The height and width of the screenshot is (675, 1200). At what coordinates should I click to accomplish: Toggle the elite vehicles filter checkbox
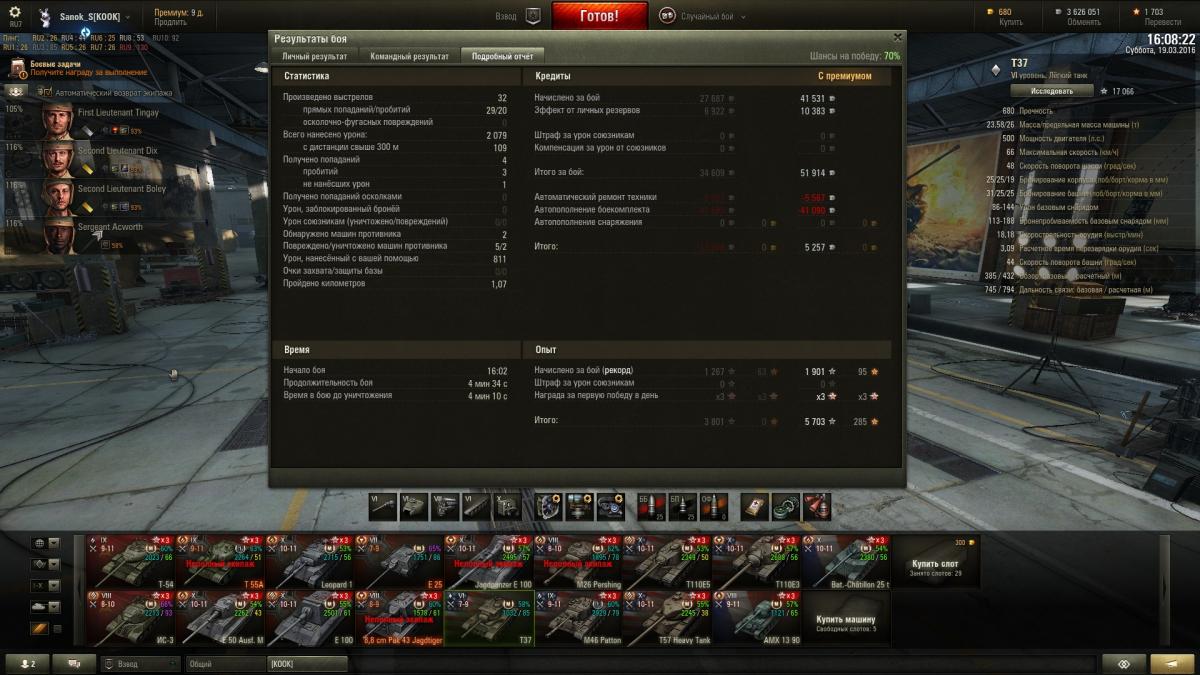tap(57, 628)
